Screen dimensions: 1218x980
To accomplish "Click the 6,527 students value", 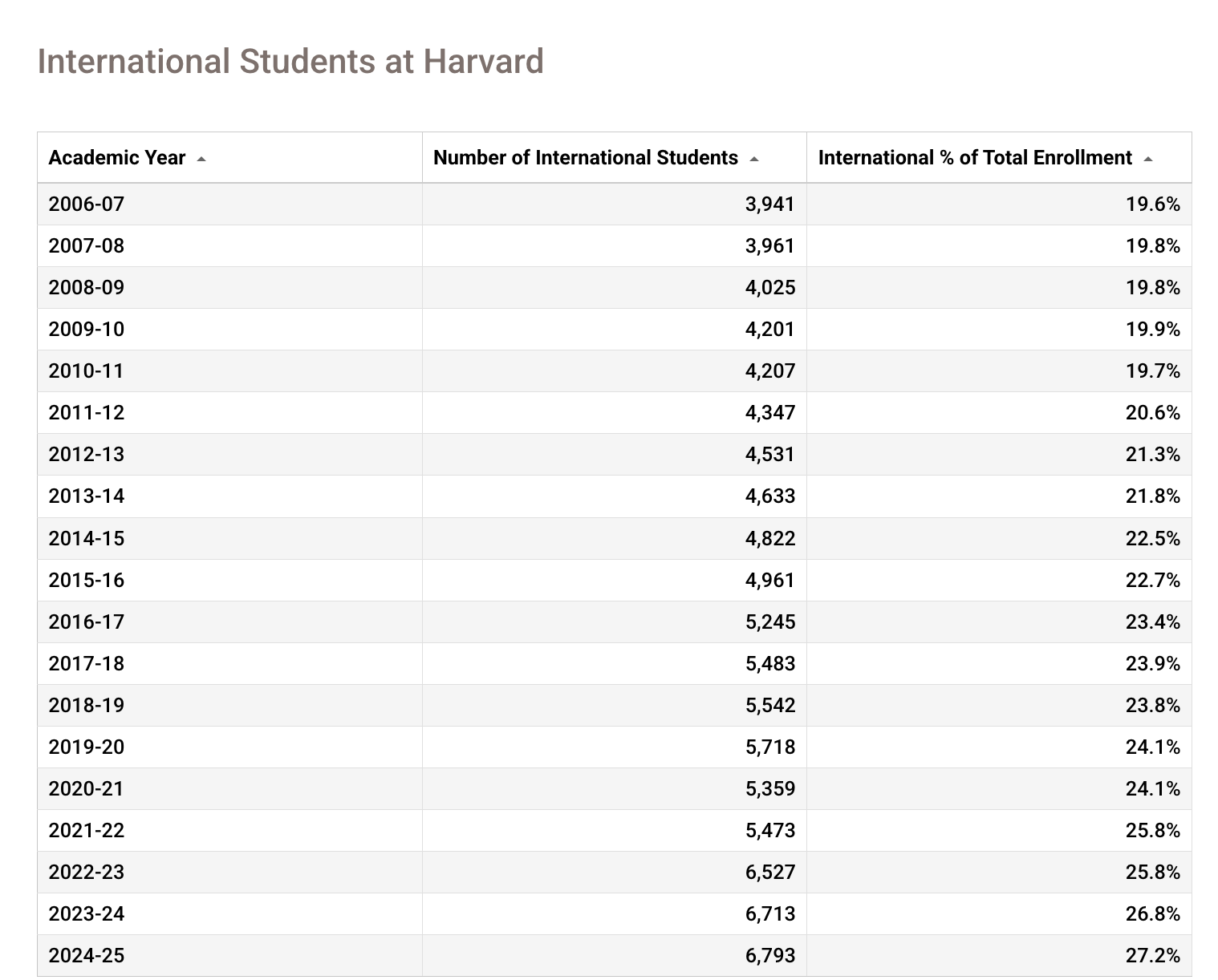I will click(x=770, y=872).
